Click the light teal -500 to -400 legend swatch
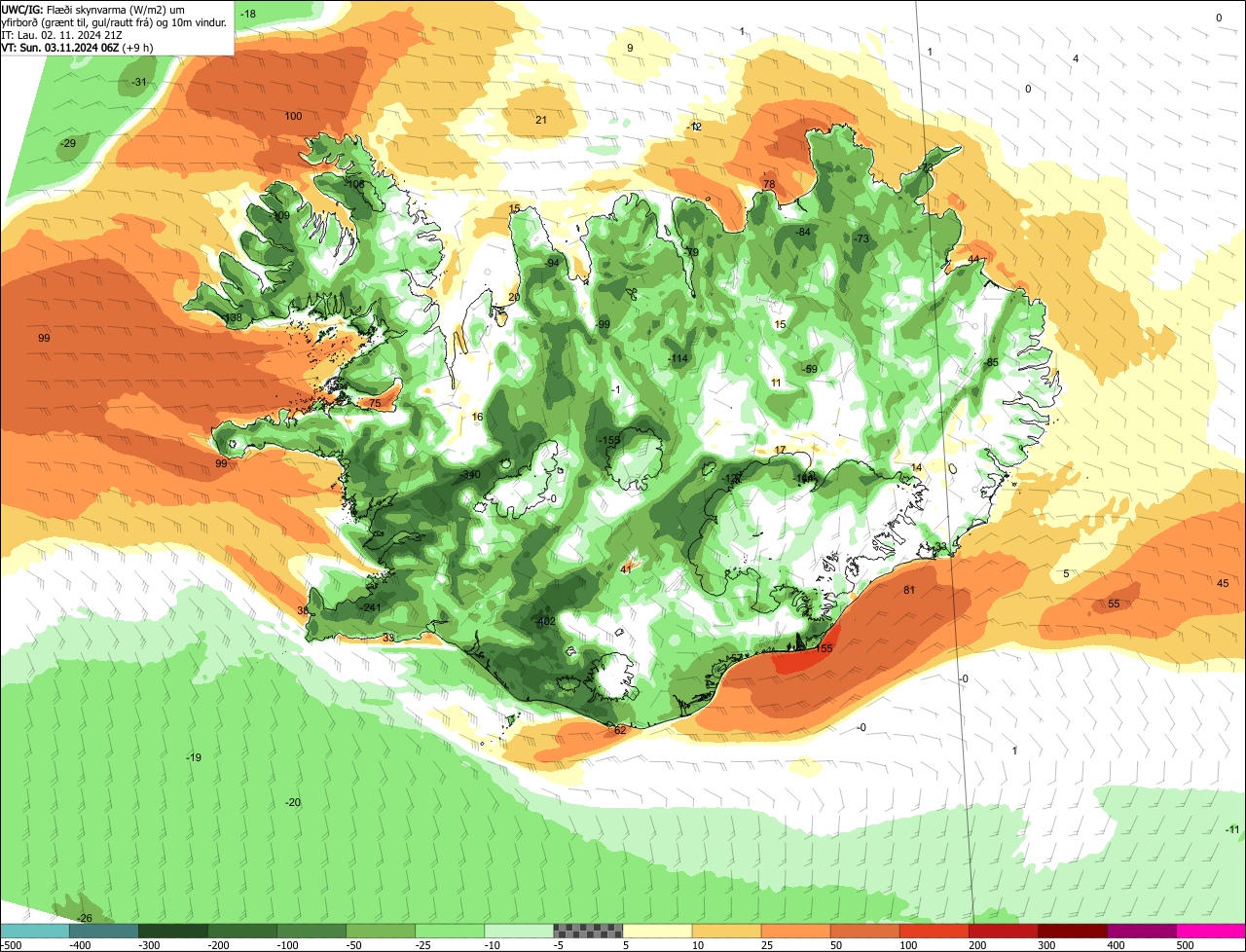1246x952 pixels. (35, 931)
